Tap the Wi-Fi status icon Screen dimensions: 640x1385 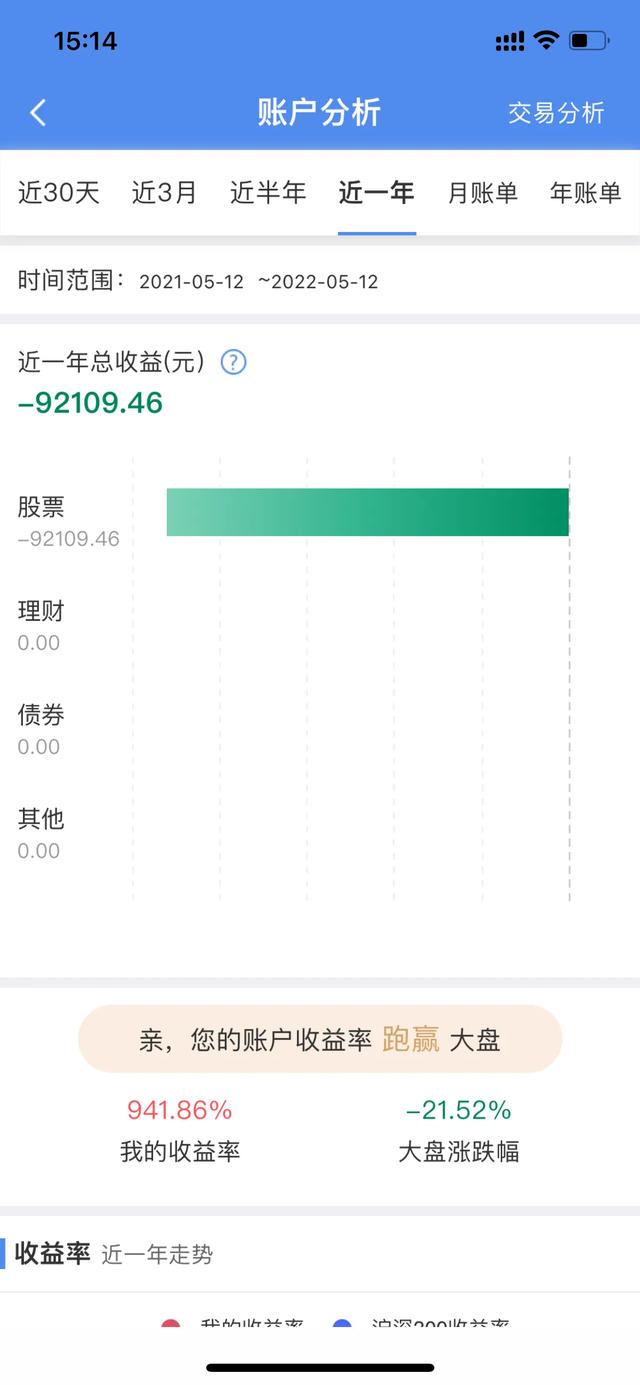(x=545, y=40)
